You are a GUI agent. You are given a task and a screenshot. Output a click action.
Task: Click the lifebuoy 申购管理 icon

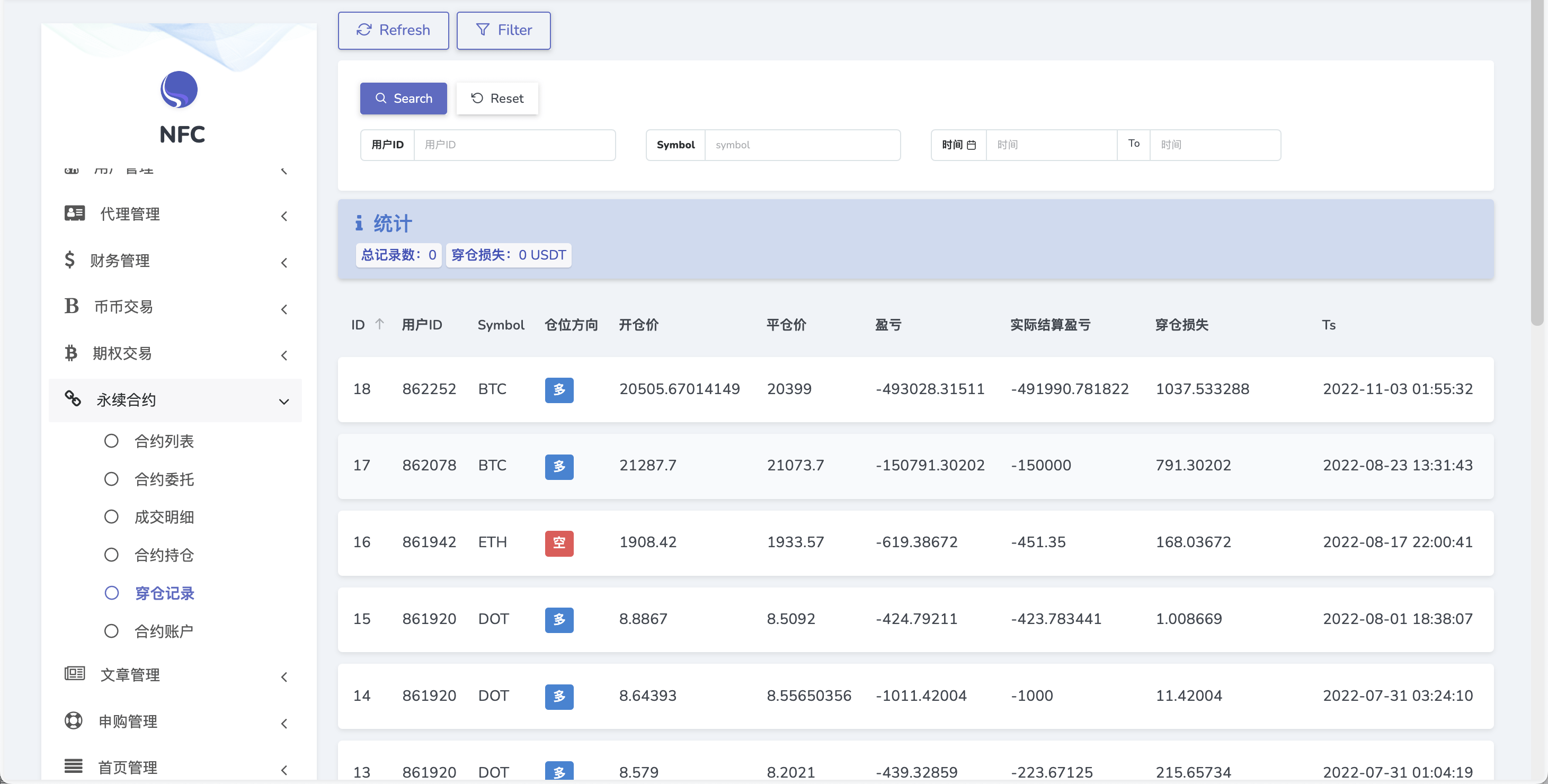tap(73, 720)
